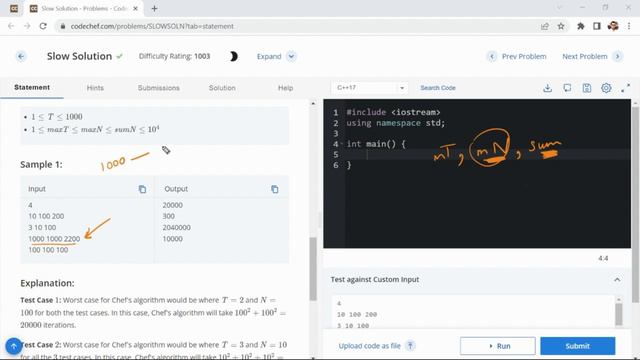Image resolution: width=640 pixels, height=360 pixels.
Task: Open the chevron dropdown beside Expand
Action: pyautogui.click(x=291, y=56)
